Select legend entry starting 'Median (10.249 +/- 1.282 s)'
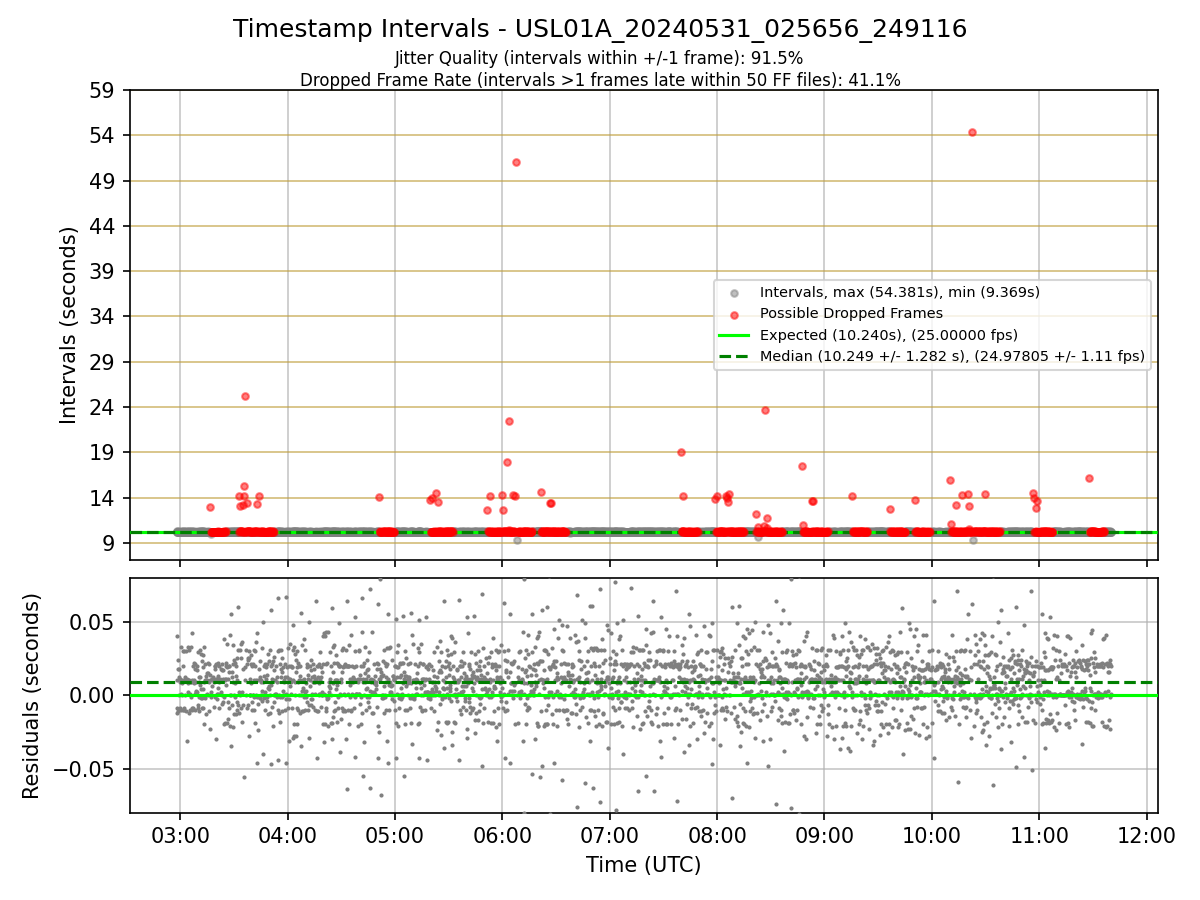This screenshot has width=1200, height=900. 952,355
